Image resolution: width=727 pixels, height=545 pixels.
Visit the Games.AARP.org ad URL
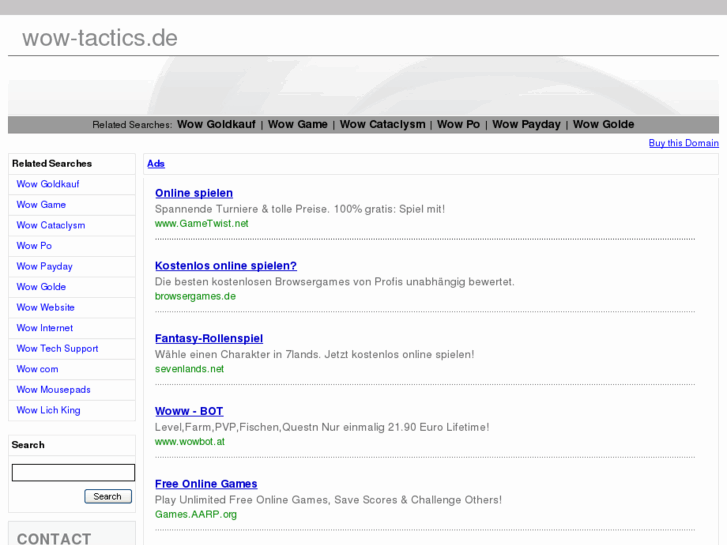[196, 514]
